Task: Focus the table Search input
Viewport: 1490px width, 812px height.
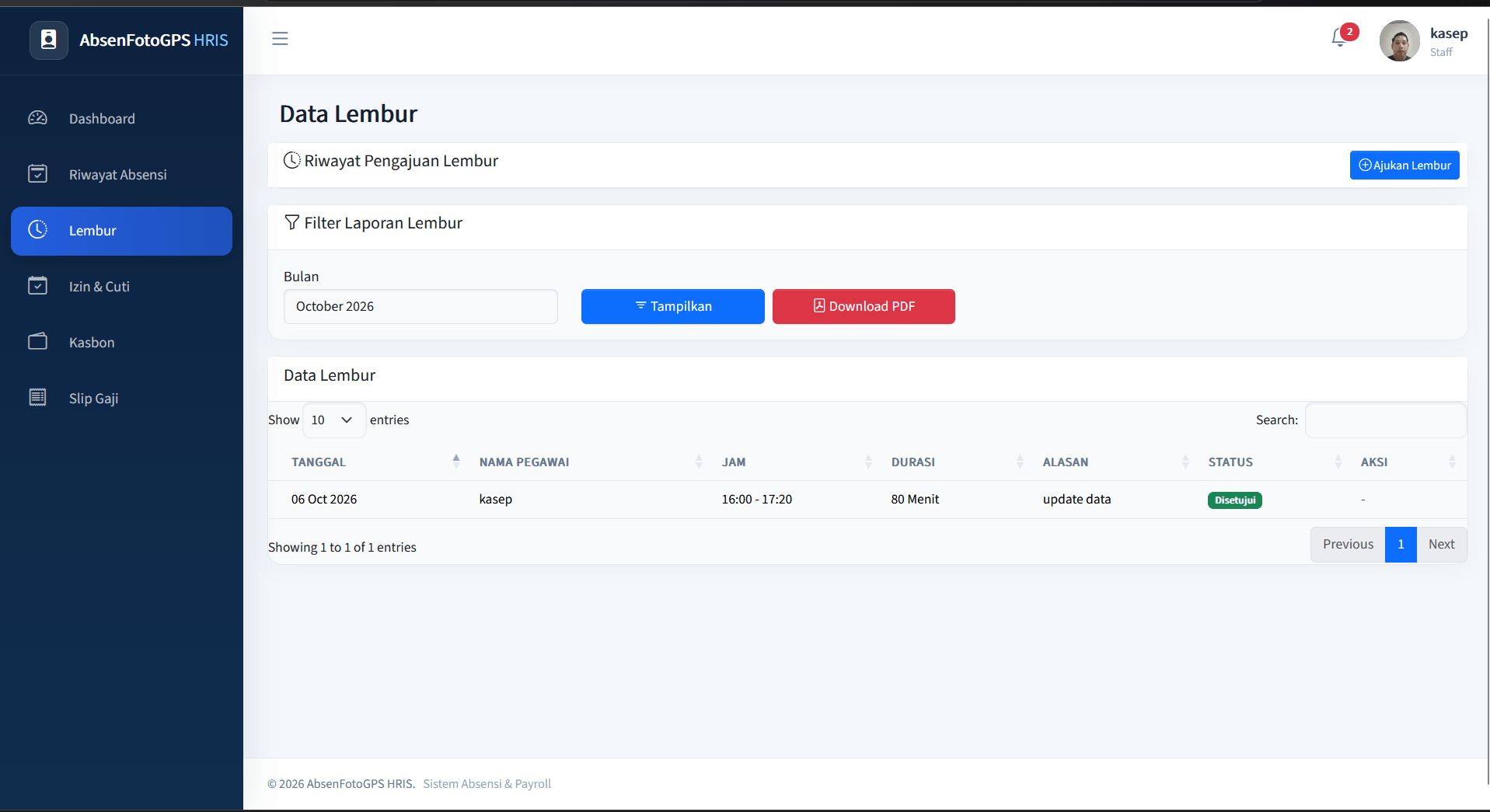Action: click(x=1386, y=420)
